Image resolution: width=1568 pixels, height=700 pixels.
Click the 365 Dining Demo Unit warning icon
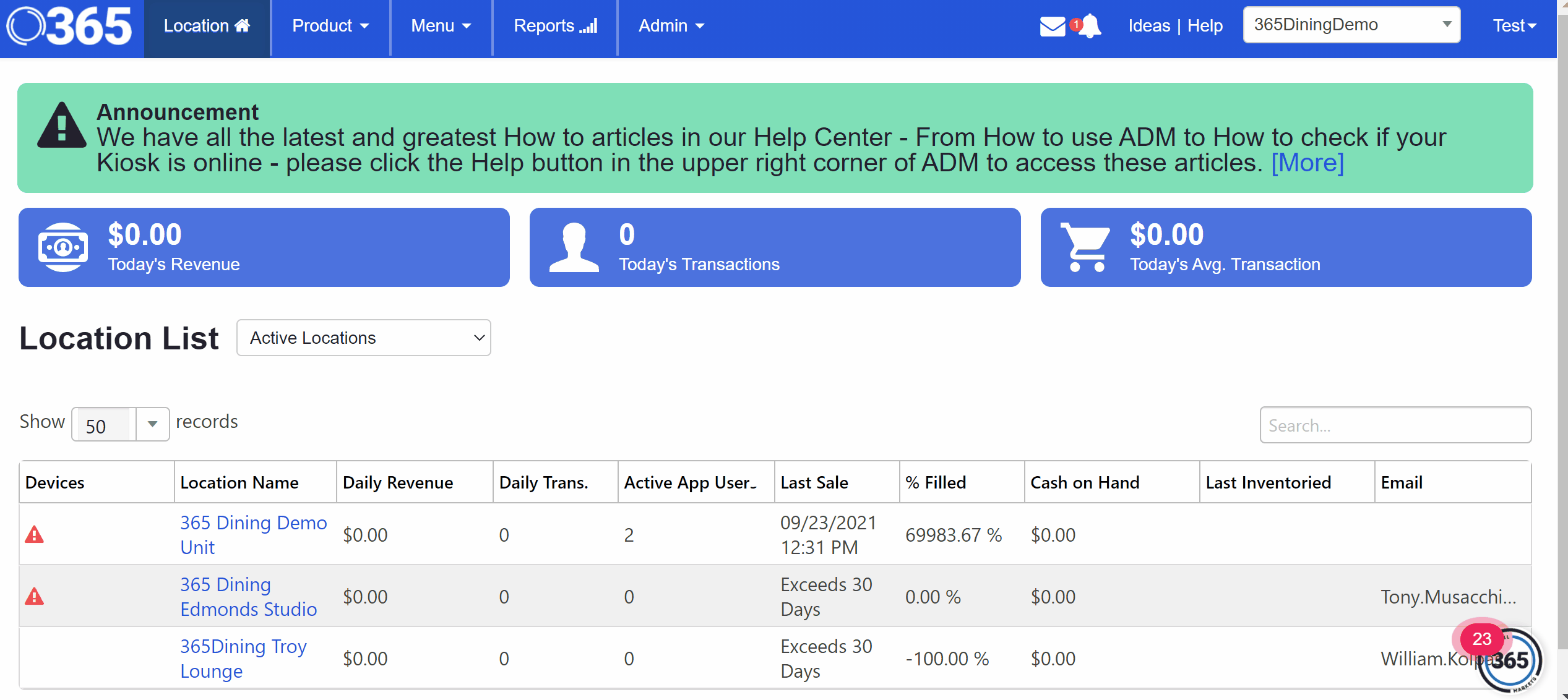tap(34, 534)
